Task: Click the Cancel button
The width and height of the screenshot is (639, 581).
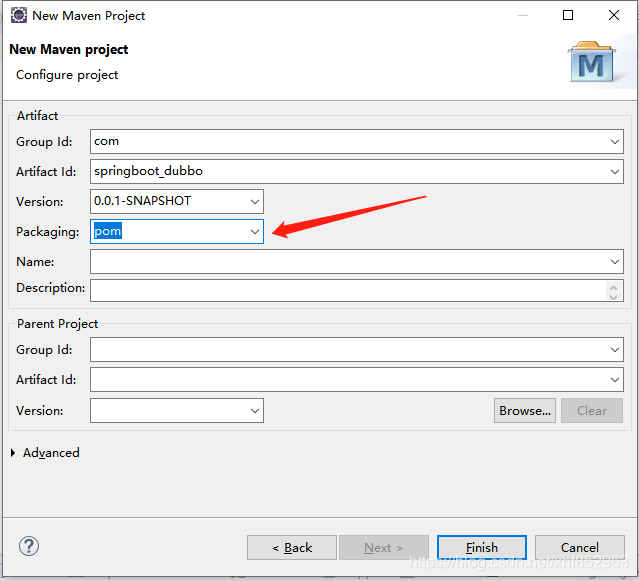Action: point(580,548)
